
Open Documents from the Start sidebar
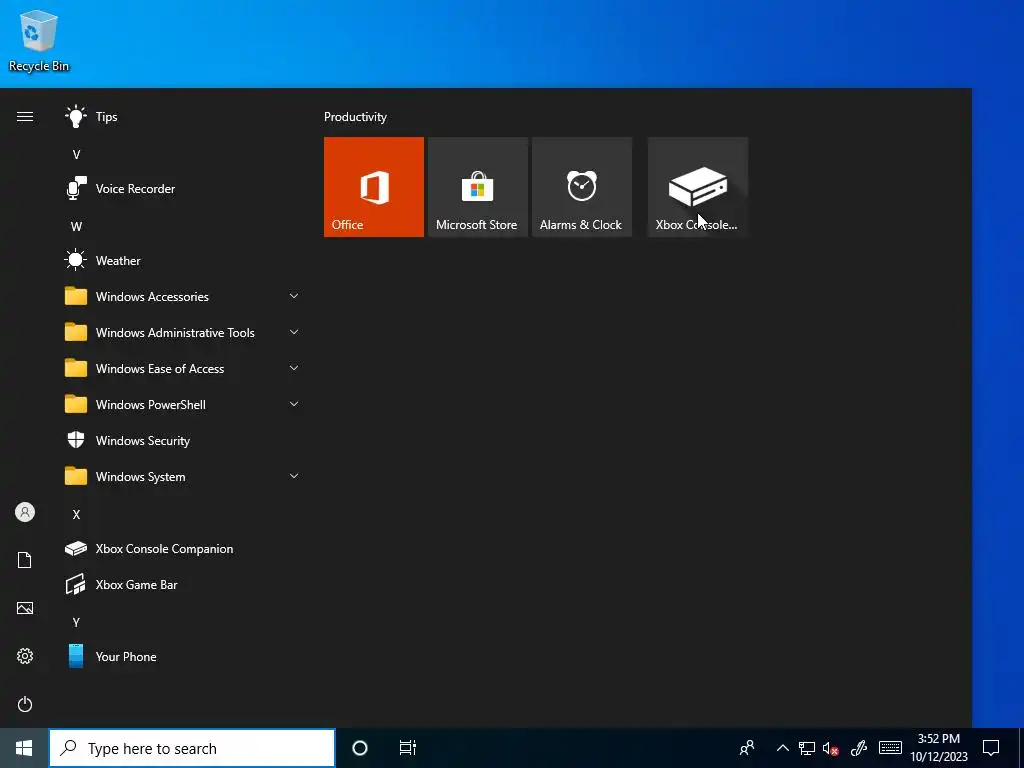coord(25,560)
